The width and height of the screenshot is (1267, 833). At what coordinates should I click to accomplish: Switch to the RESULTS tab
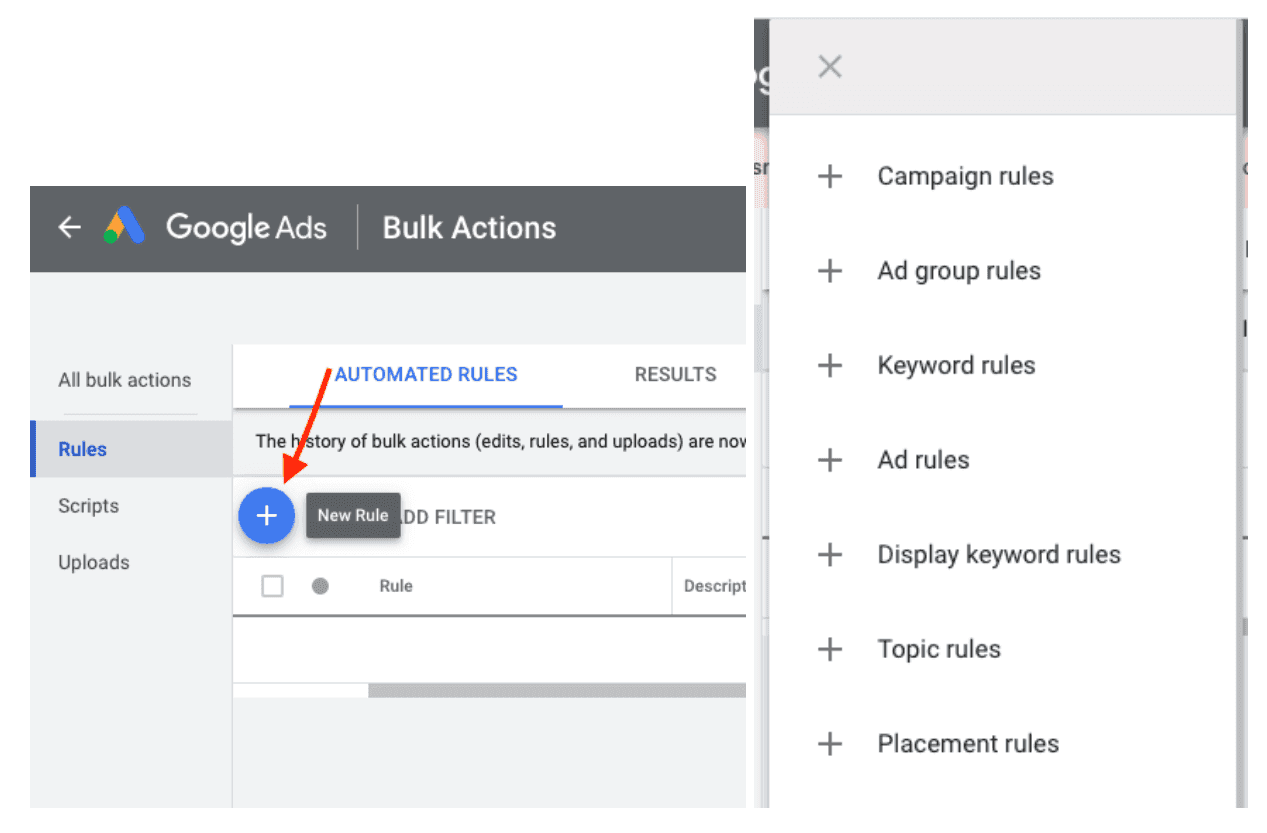tap(675, 374)
